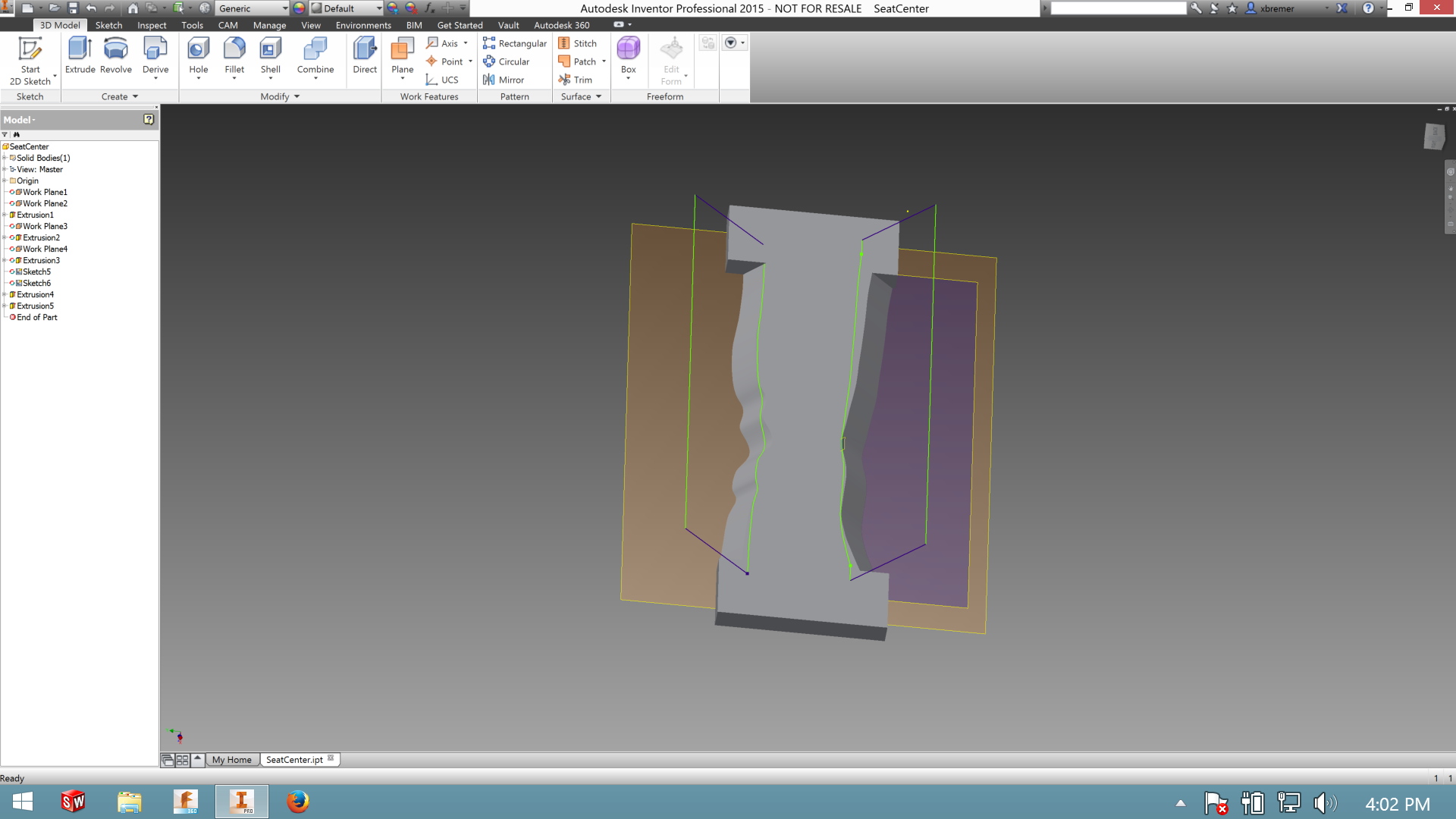This screenshot has width=1456, height=819.
Task: Open the Appearance color wheel
Action: (x=300, y=8)
